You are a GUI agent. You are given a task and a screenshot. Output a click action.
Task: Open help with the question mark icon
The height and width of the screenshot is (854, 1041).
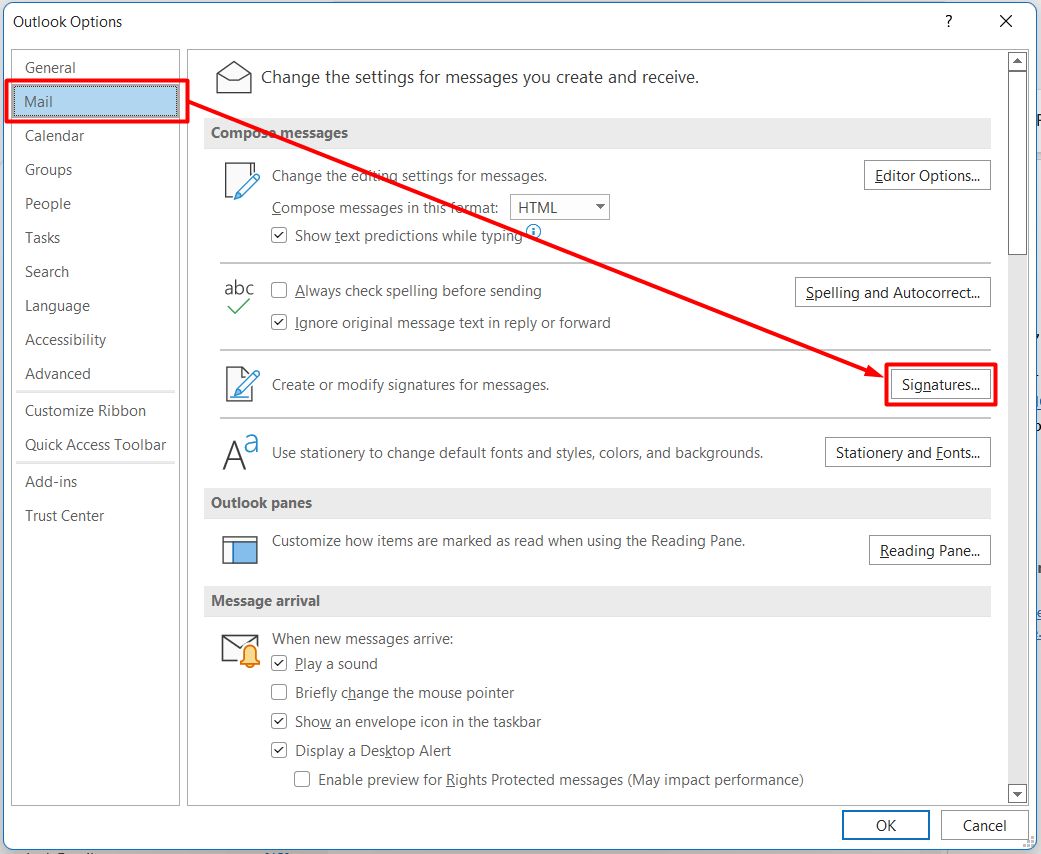click(x=949, y=21)
